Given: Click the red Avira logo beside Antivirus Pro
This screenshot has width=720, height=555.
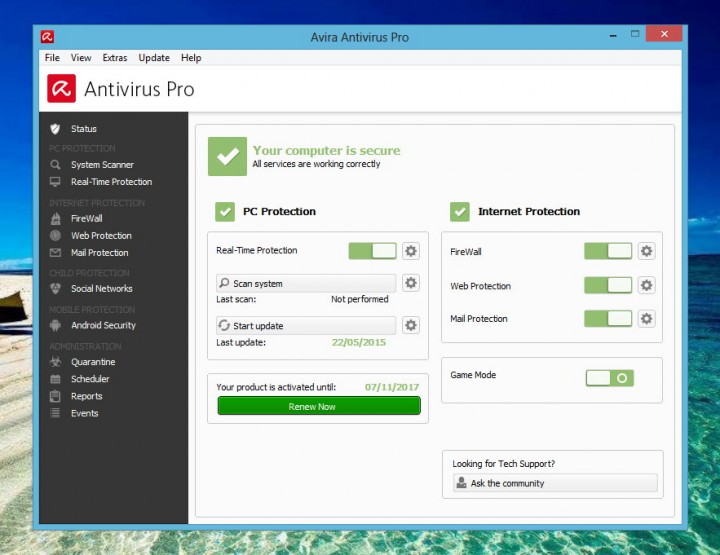Looking at the screenshot, I should point(62,89).
